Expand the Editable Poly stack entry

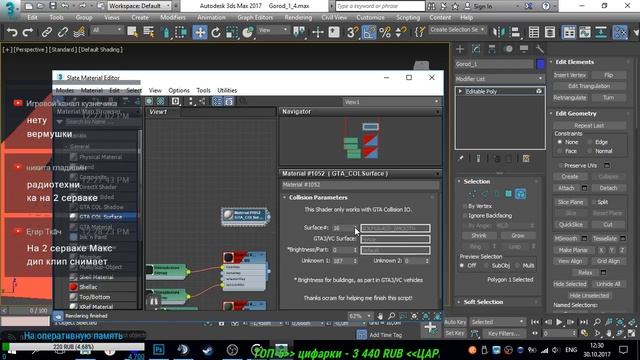click(x=460, y=91)
